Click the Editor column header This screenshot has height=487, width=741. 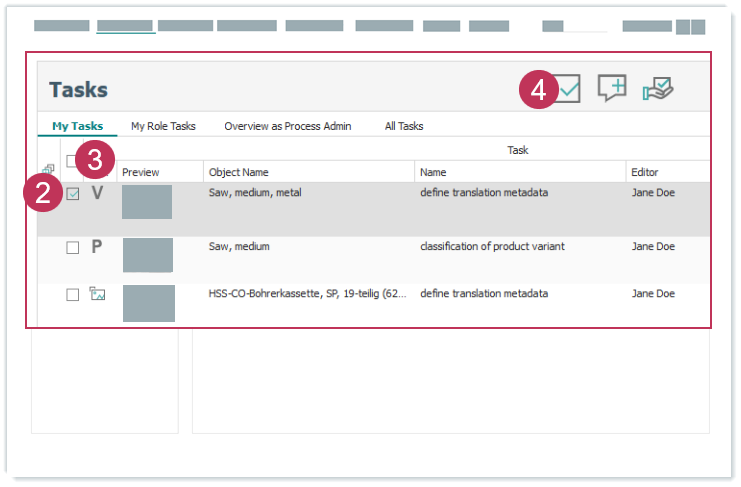[645, 172]
